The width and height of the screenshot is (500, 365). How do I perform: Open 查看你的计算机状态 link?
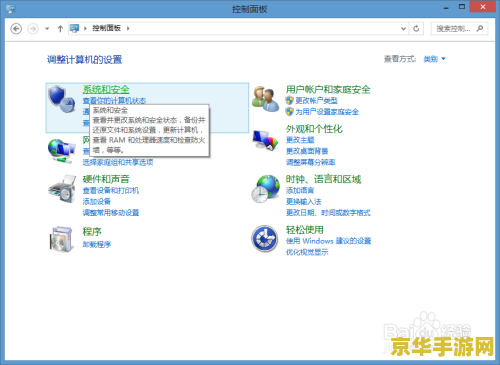(x=114, y=100)
